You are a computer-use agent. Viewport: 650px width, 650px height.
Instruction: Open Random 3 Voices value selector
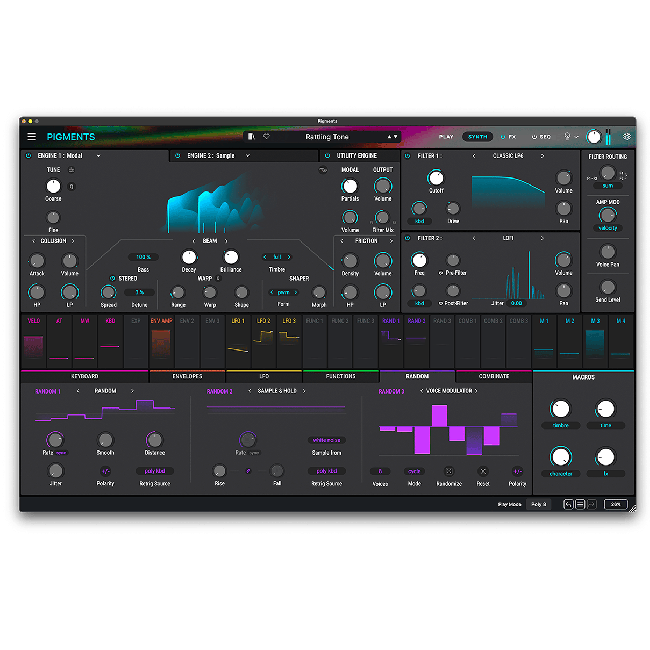pos(380,471)
